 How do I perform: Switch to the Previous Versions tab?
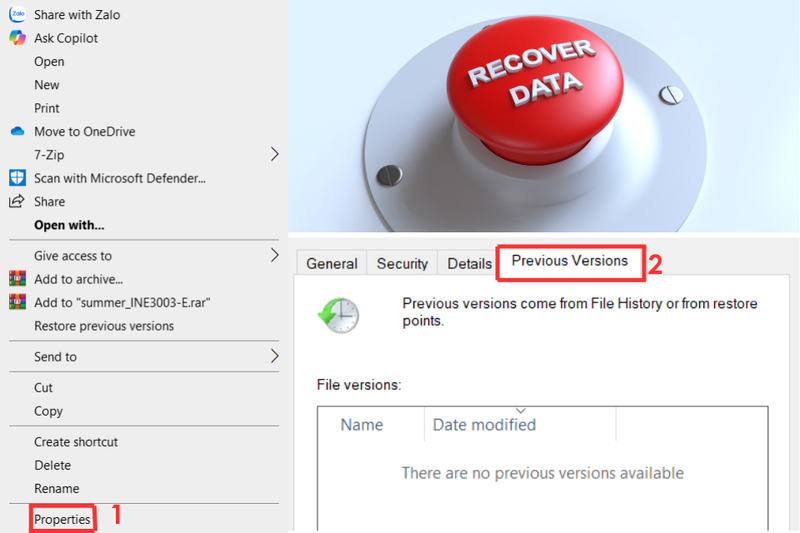pyautogui.click(x=569, y=261)
